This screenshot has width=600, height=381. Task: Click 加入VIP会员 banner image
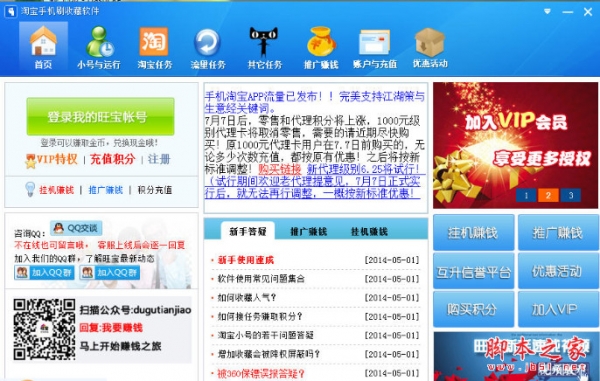[x=515, y=145]
